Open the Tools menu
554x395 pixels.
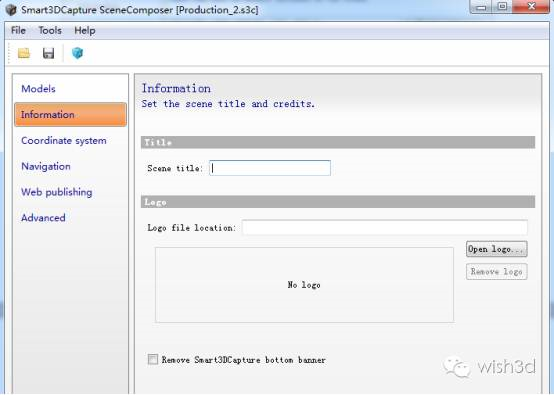click(x=50, y=30)
